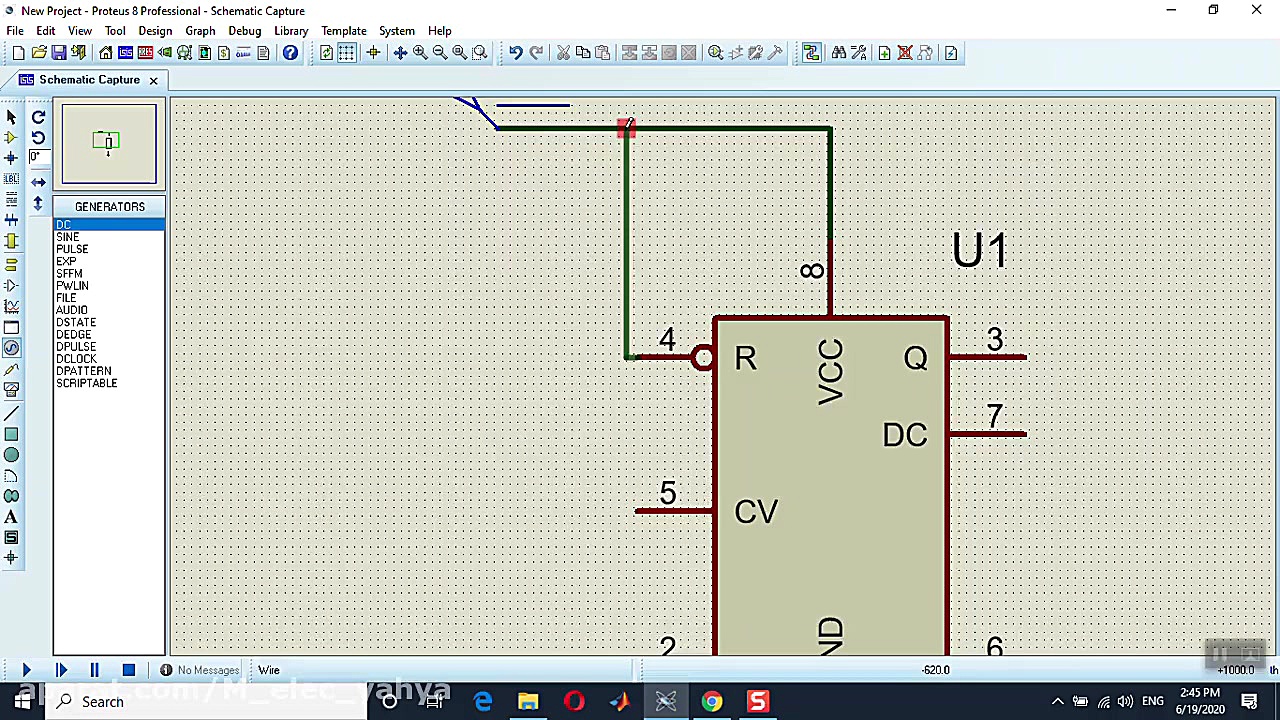Open Help via the blue question mark icon

[x=290, y=53]
